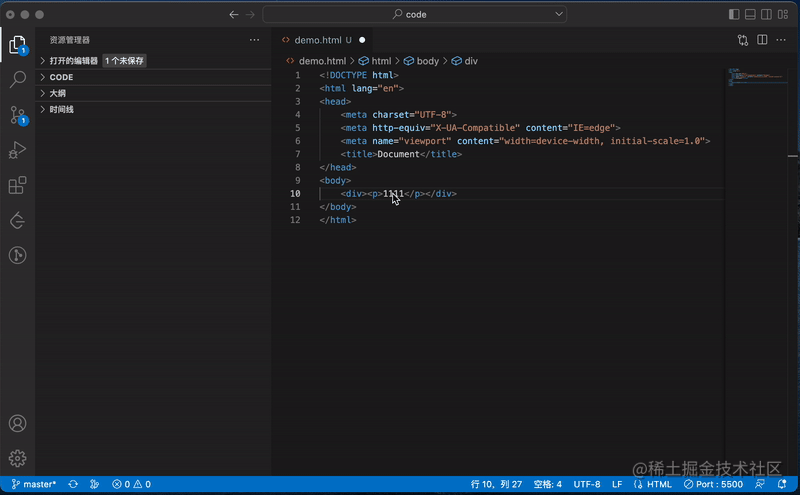Click the UTF-8 encoding indicator
The image size is (800, 495).
[587, 484]
